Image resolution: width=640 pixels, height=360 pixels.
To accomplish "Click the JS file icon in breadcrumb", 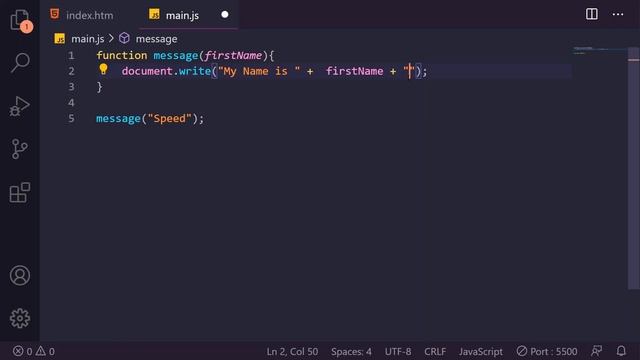I will coord(60,39).
